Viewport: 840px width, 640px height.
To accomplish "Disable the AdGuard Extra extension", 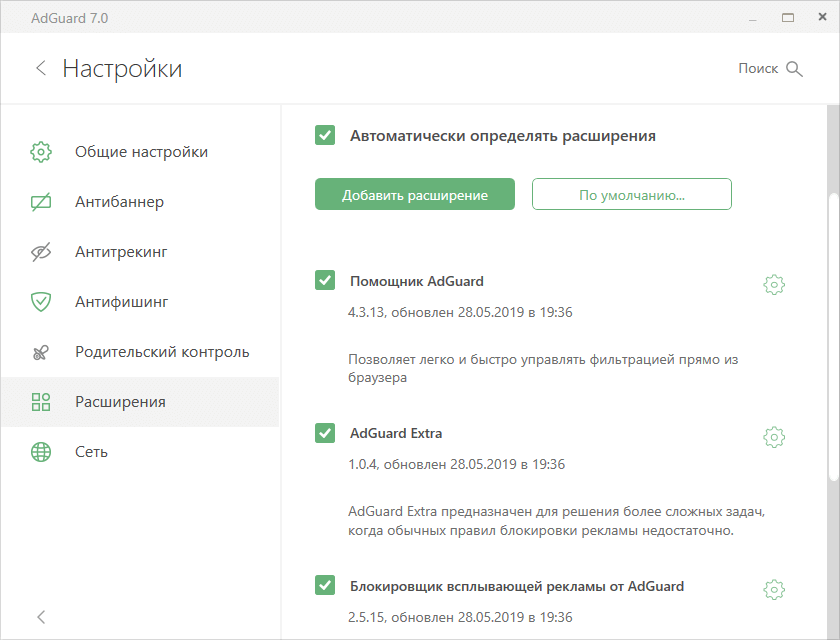I will pyautogui.click(x=324, y=432).
